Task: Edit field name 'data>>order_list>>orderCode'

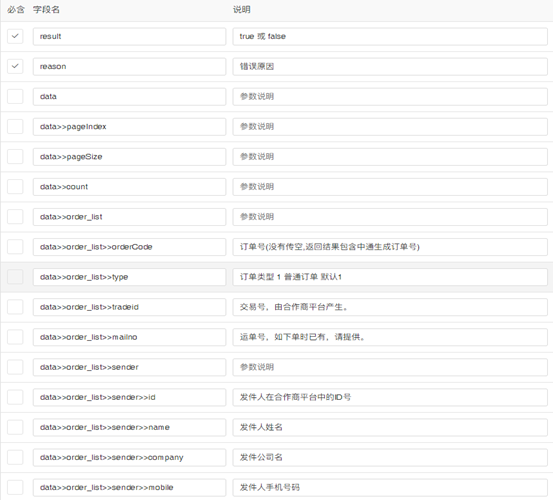Action: [x=129, y=247]
